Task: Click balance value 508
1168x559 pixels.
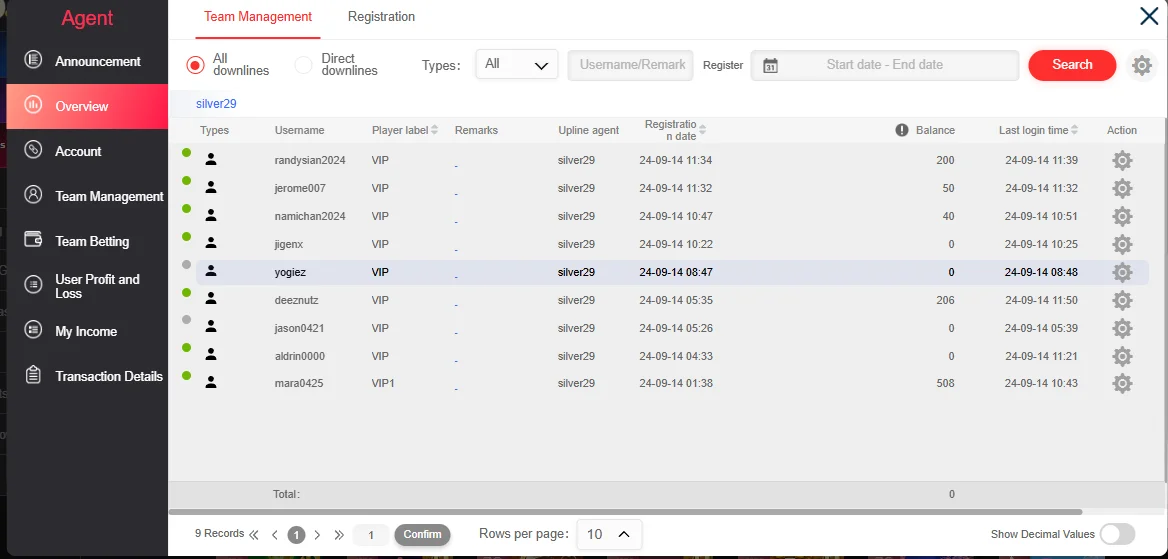Action: 945,383
